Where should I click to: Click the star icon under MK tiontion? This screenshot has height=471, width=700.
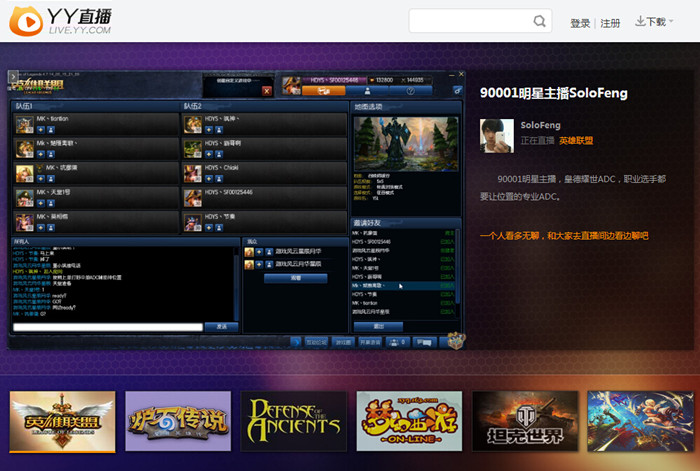click(x=41, y=129)
